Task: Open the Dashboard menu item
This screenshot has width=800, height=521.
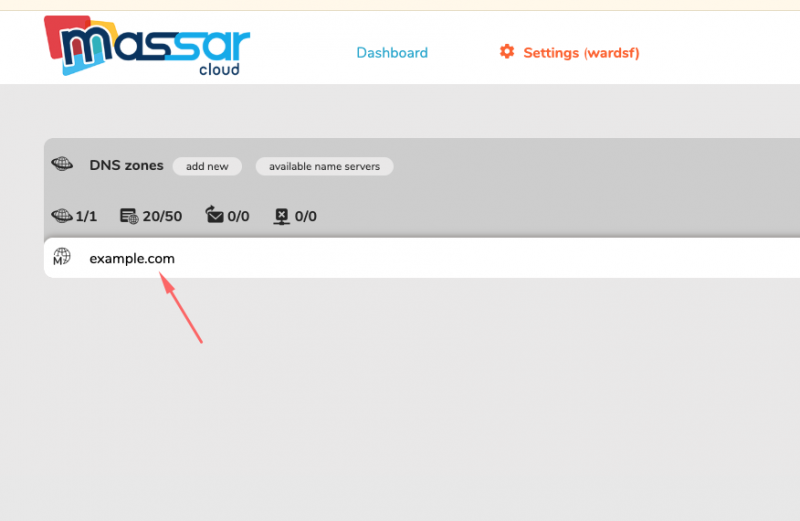Action: click(392, 53)
